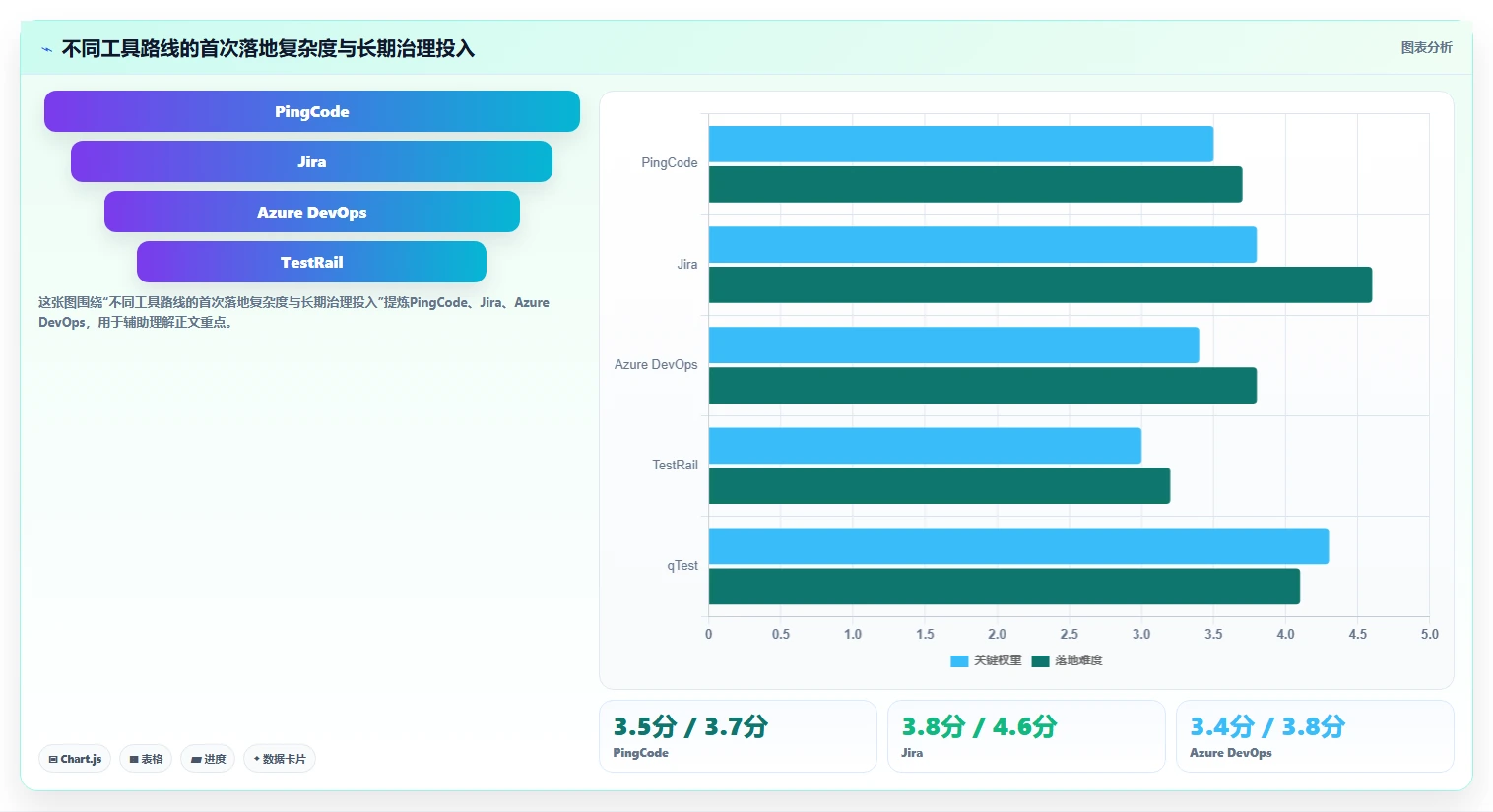Click the Jira y-axis label
The height and width of the screenshot is (812, 1493).
coord(686,265)
